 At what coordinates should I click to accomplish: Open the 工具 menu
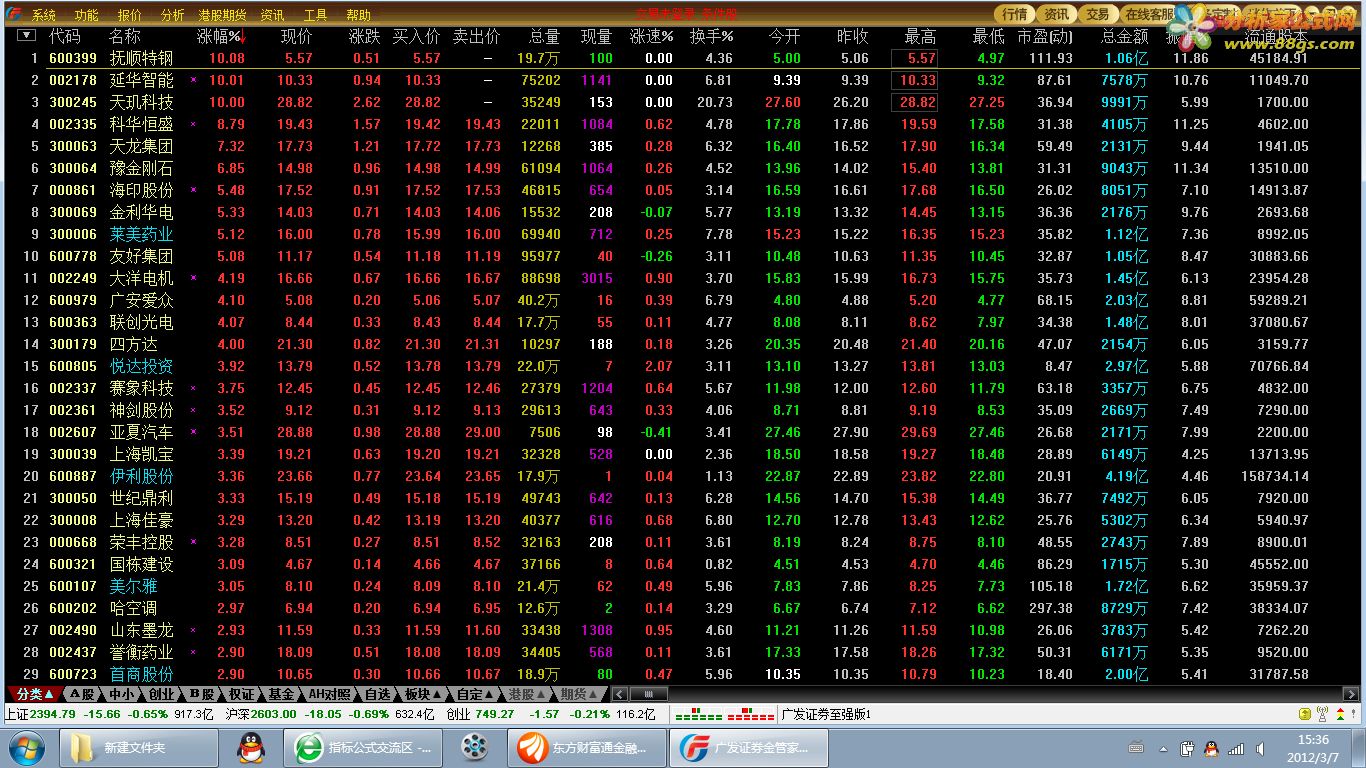click(x=315, y=15)
